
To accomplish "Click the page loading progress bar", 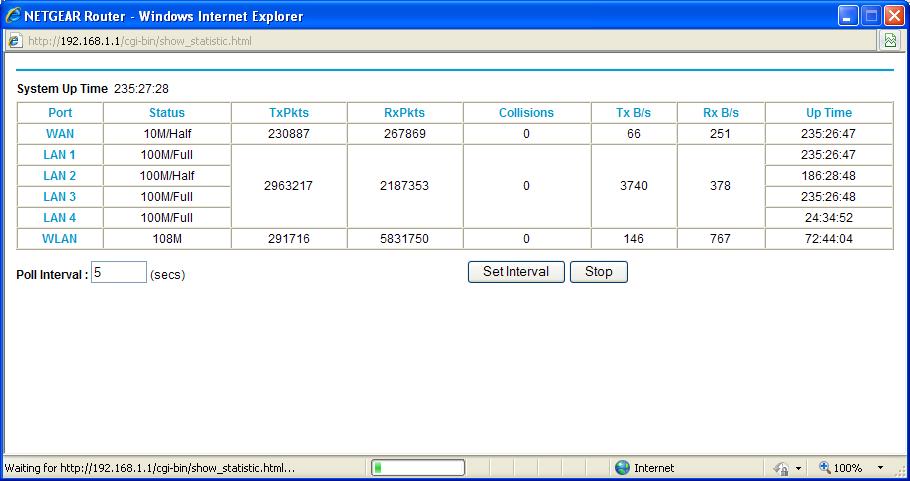I will 417,468.
